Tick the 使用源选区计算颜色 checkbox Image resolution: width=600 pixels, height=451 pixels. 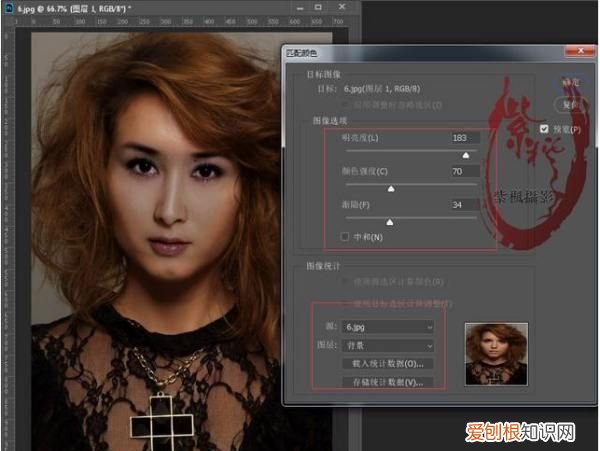point(346,283)
